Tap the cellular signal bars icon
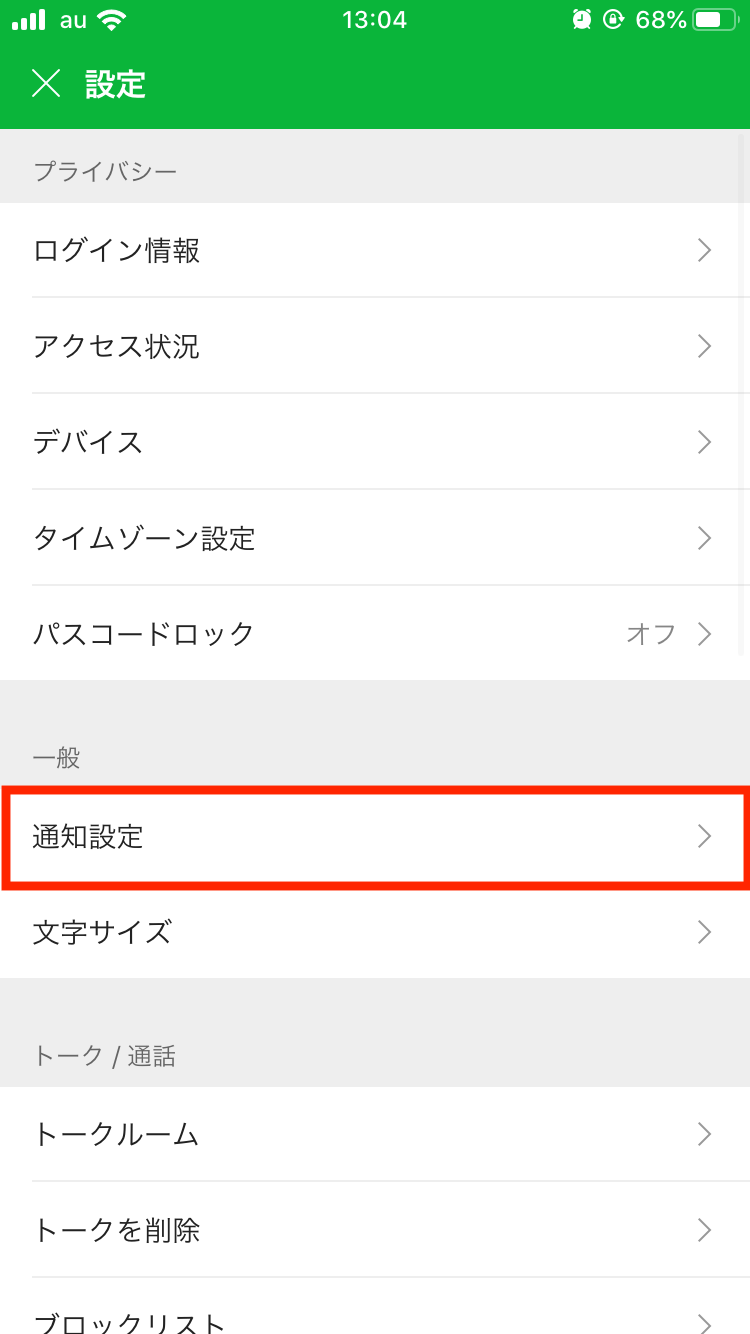The height and width of the screenshot is (1334, 750). (x=30, y=20)
